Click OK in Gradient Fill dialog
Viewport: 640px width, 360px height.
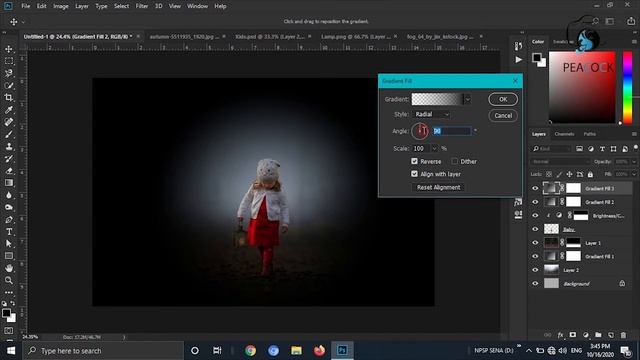coord(503,99)
